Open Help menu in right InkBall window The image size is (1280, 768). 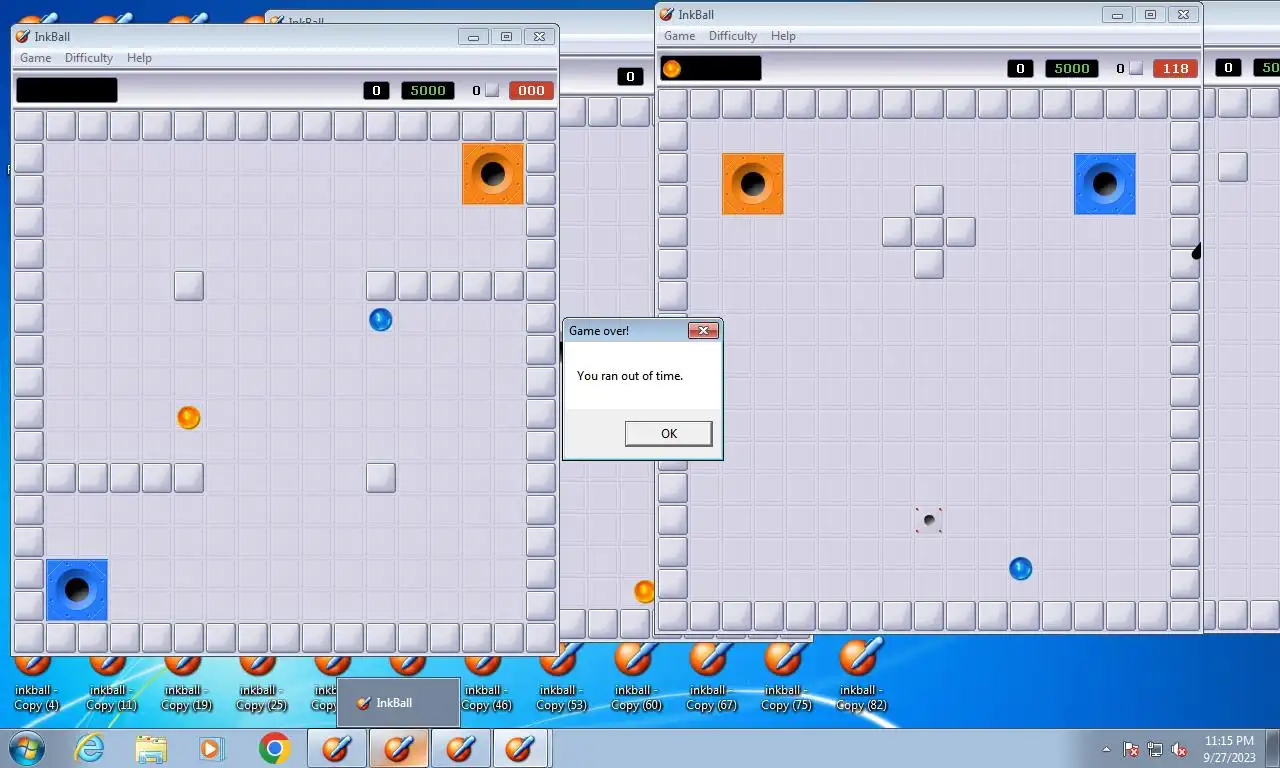click(x=784, y=36)
